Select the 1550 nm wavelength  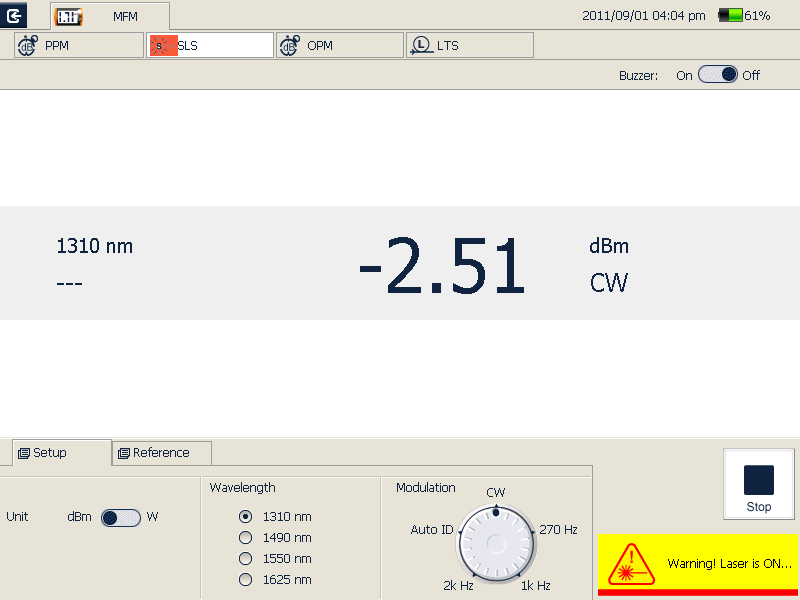245,559
